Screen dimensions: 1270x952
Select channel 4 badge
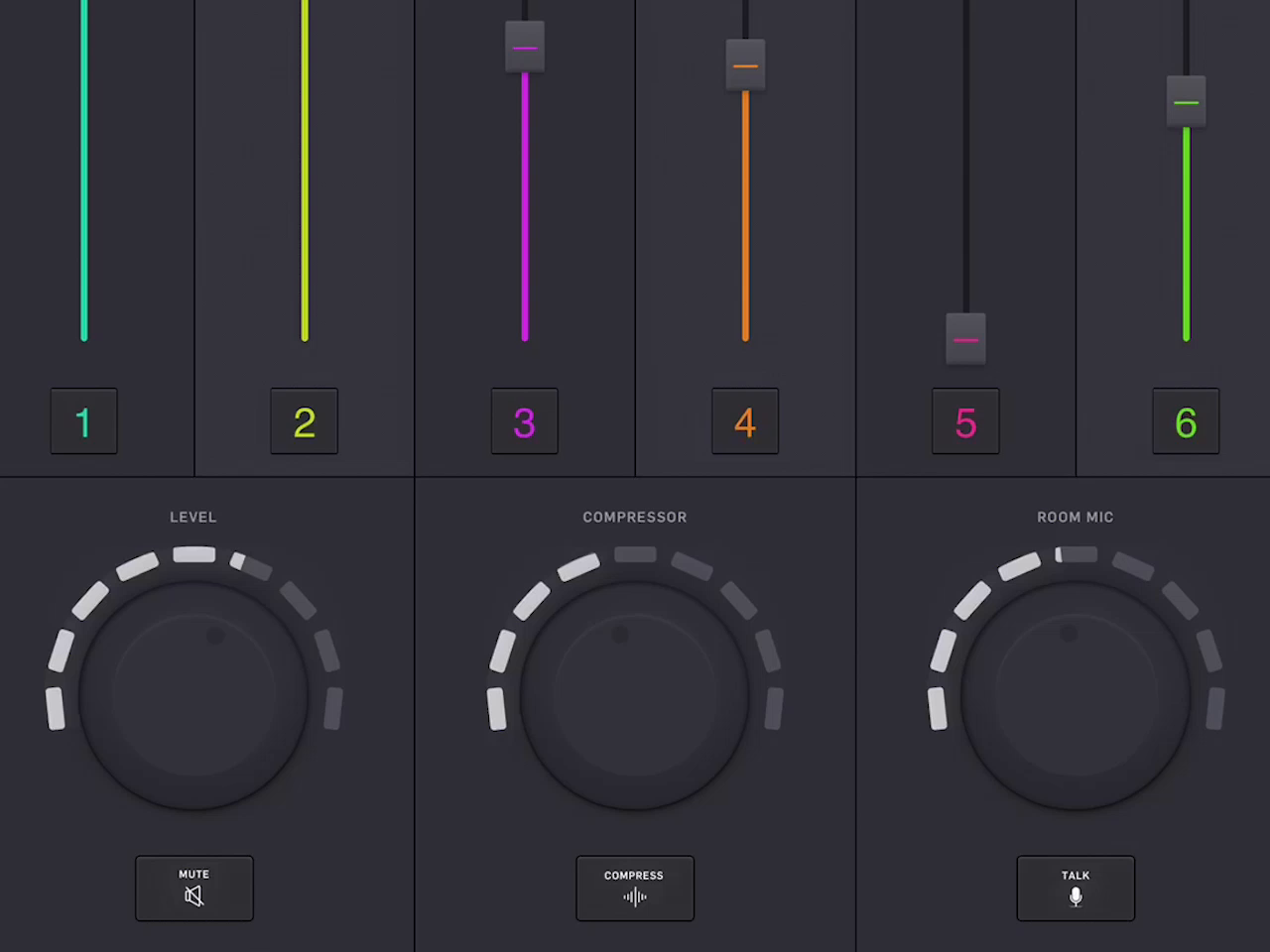coord(745,420)
